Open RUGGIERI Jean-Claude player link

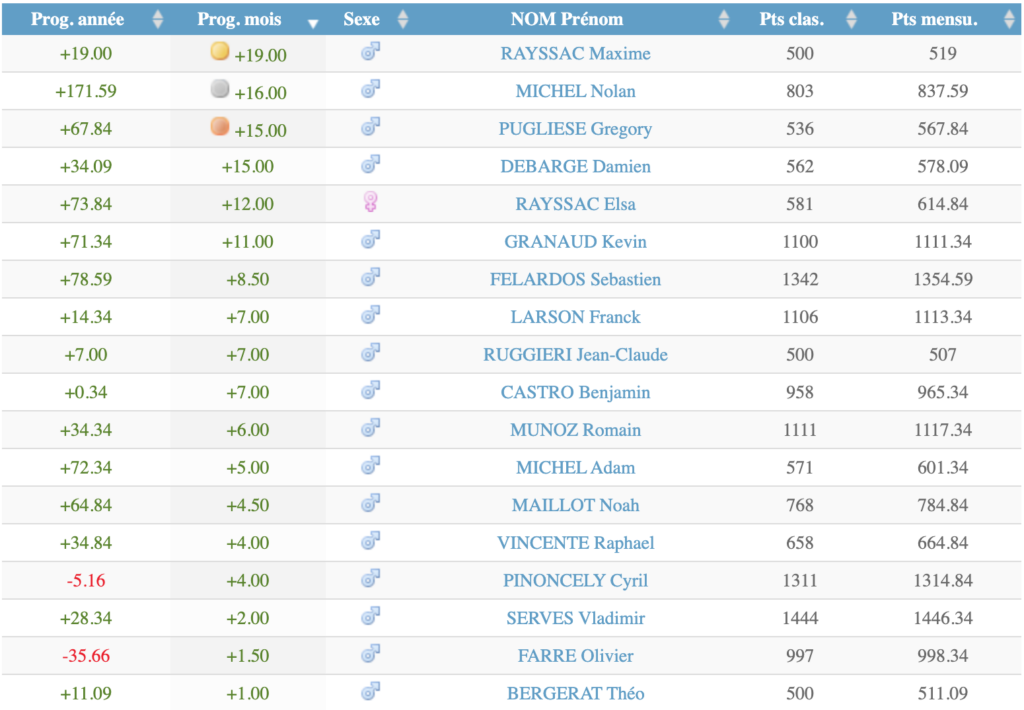pyautogui.click(x=575, y=354)
